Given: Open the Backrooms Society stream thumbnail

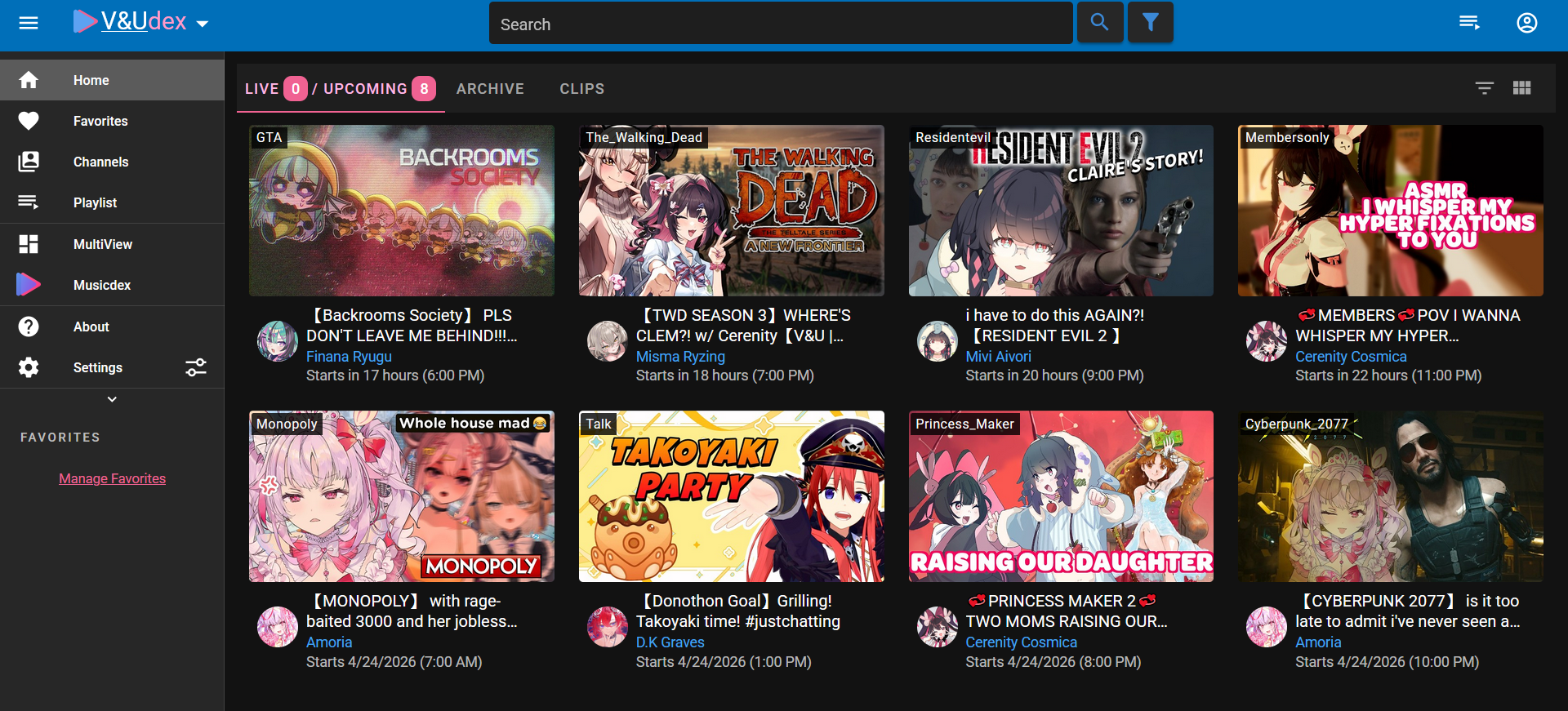Looking at the screenshot, I should click(x=402, y=211).
